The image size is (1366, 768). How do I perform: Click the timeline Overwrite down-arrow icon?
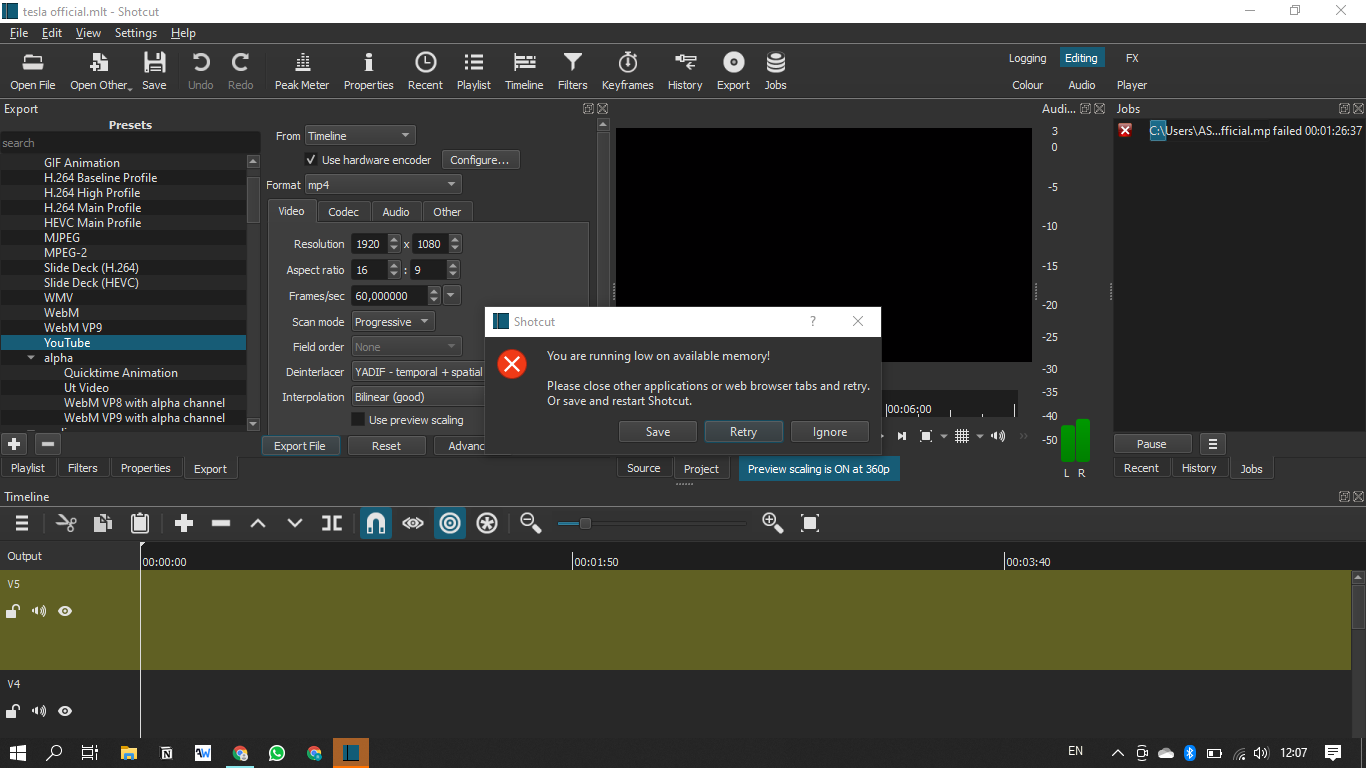click(295, 523)
